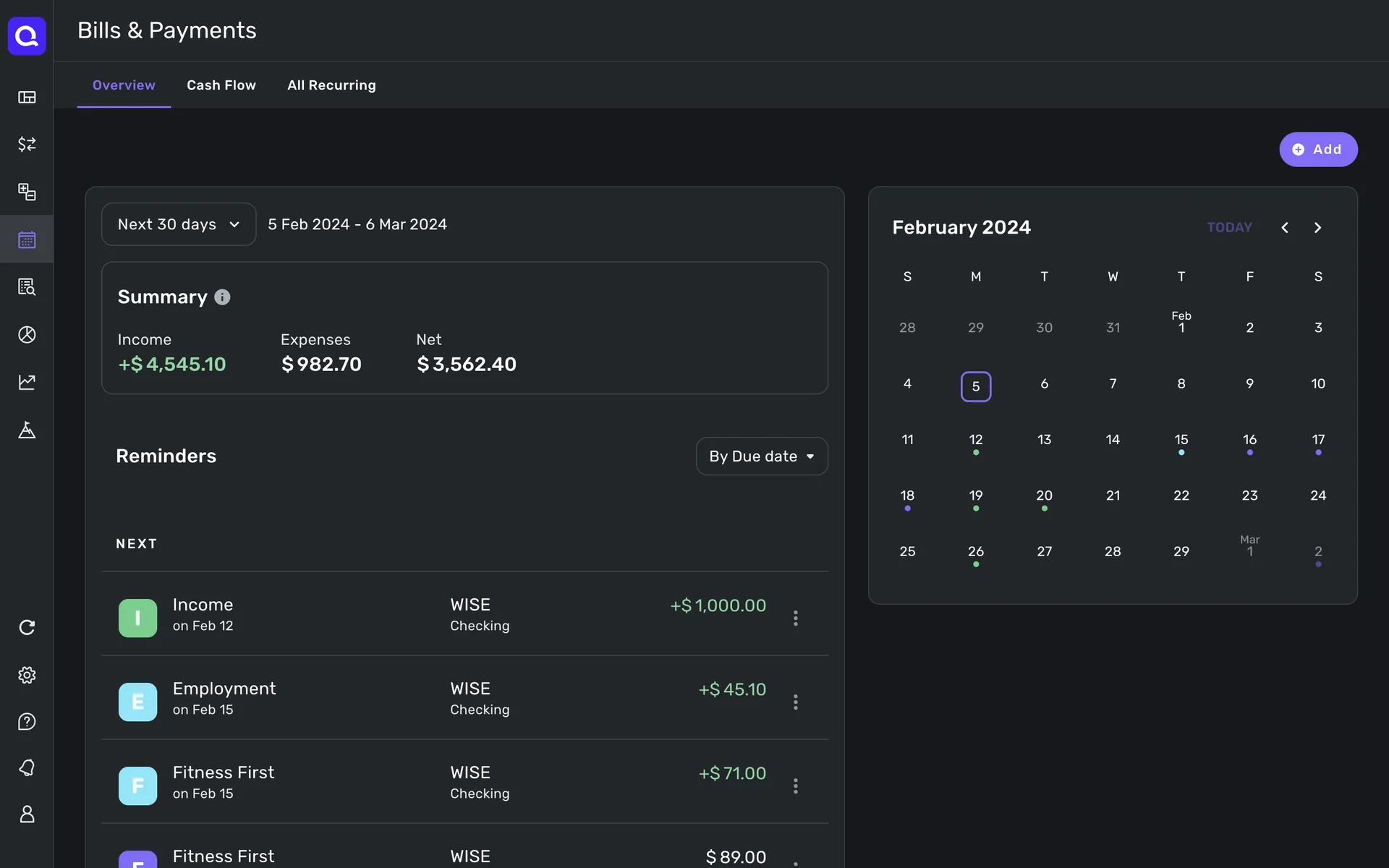Click the Summary info icon
Image resolution: width=1389 pixels, height=868 pixels.
(222, 297)
